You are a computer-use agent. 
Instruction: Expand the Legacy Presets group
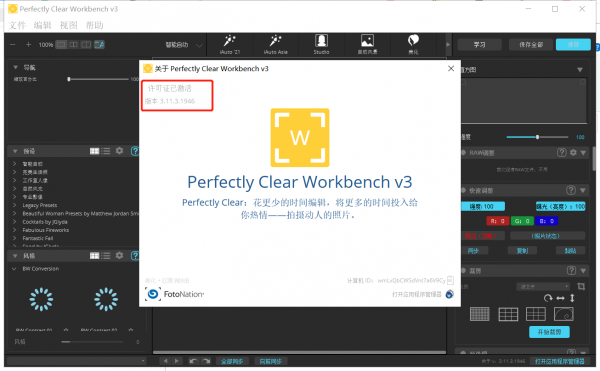coord(15,205)
